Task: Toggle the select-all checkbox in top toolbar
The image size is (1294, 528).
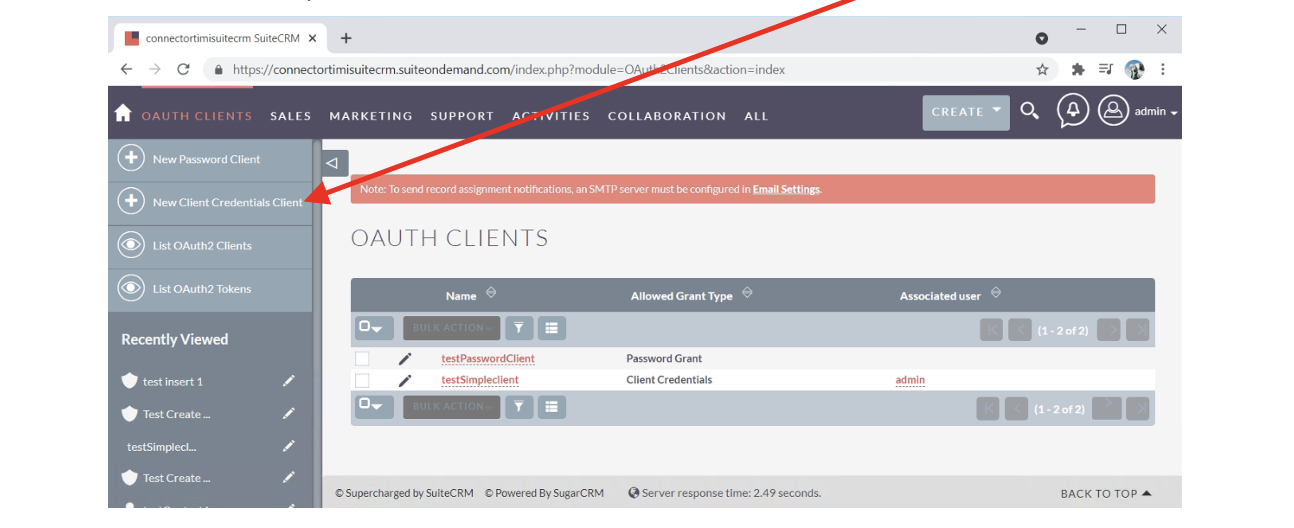Action: (x=367, y=328)
